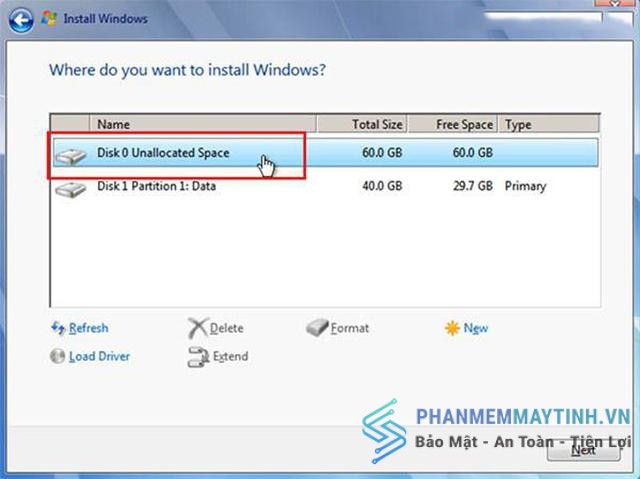Viewport: 640px width, 479px height.
Task: Click the 60.0 GB total size value
Action: click(x=382, y=153)
